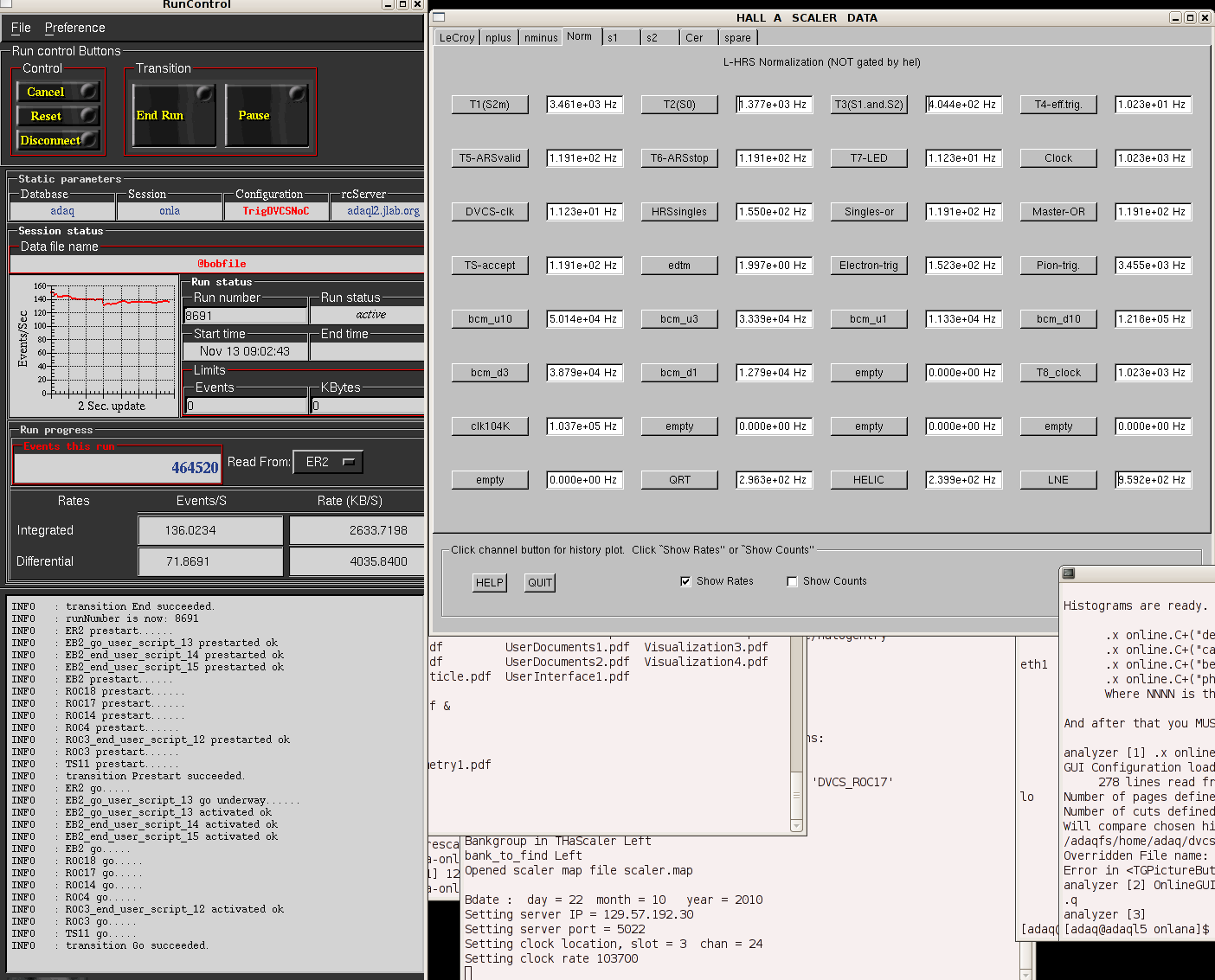This screenshot has height=980, width=1215.
Task: Click the Reset control button
Action: point(58,116)
